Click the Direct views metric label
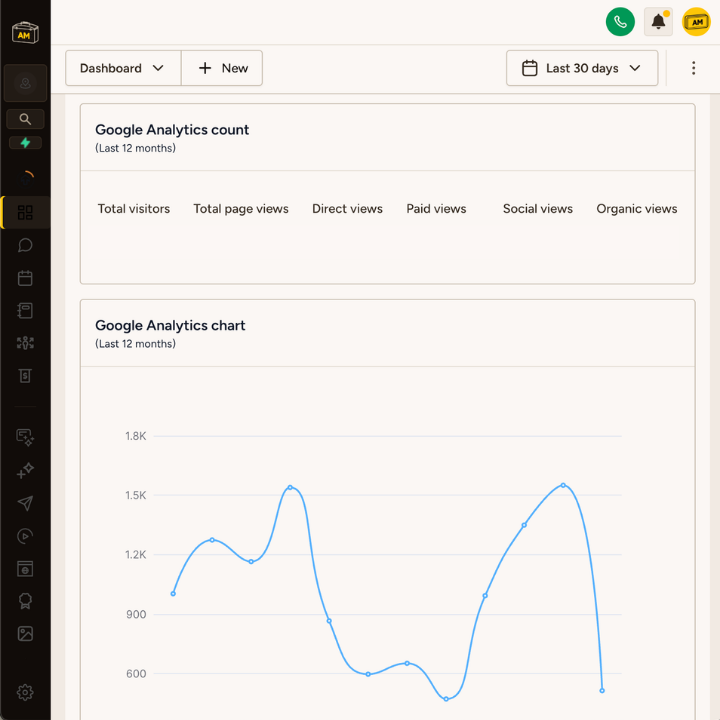Viewport: 720px width, 720px height. tap(347, 209)
